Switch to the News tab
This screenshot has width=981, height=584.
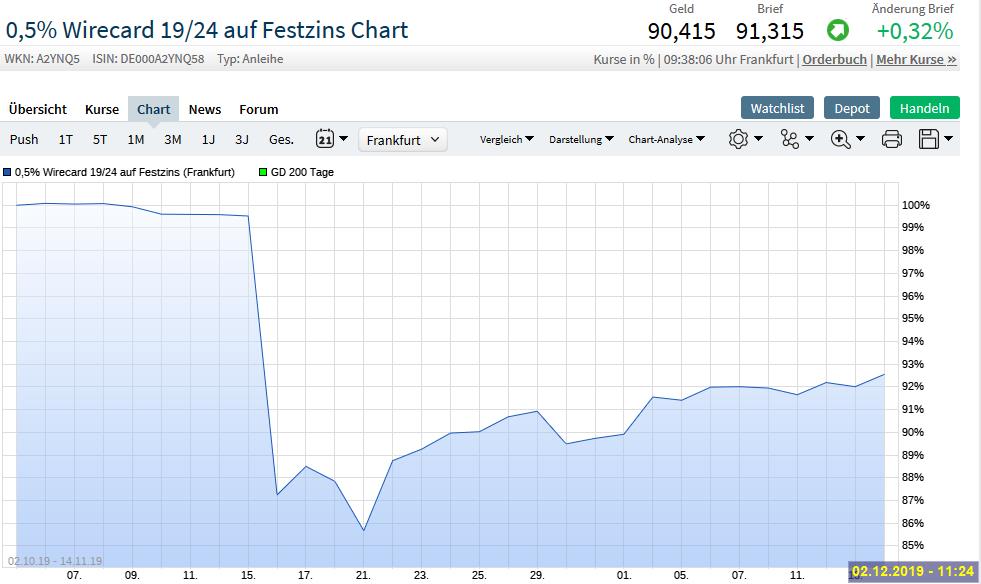click(204, 109)
